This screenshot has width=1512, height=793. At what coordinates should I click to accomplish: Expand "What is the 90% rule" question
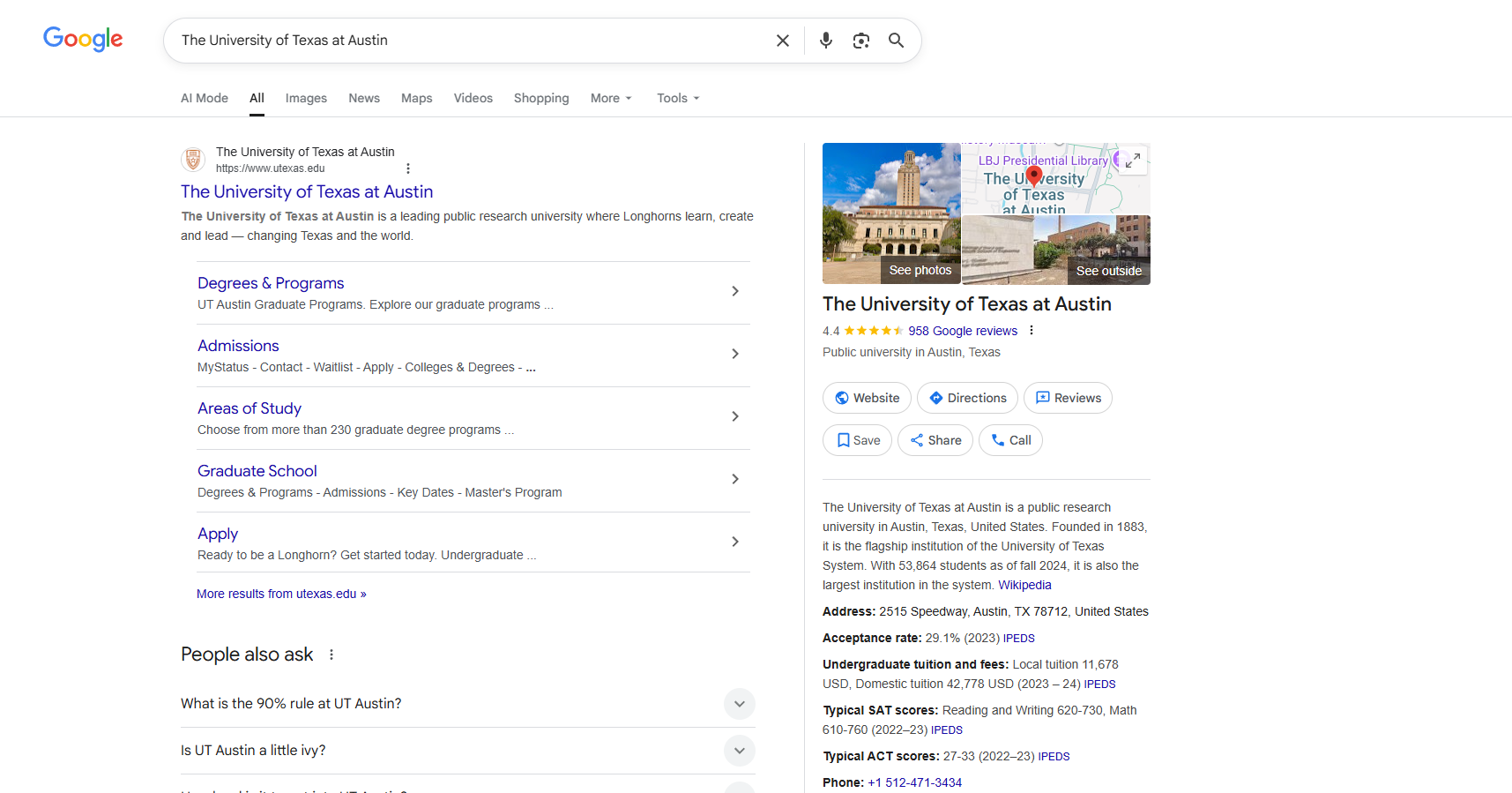coord(739,704)
